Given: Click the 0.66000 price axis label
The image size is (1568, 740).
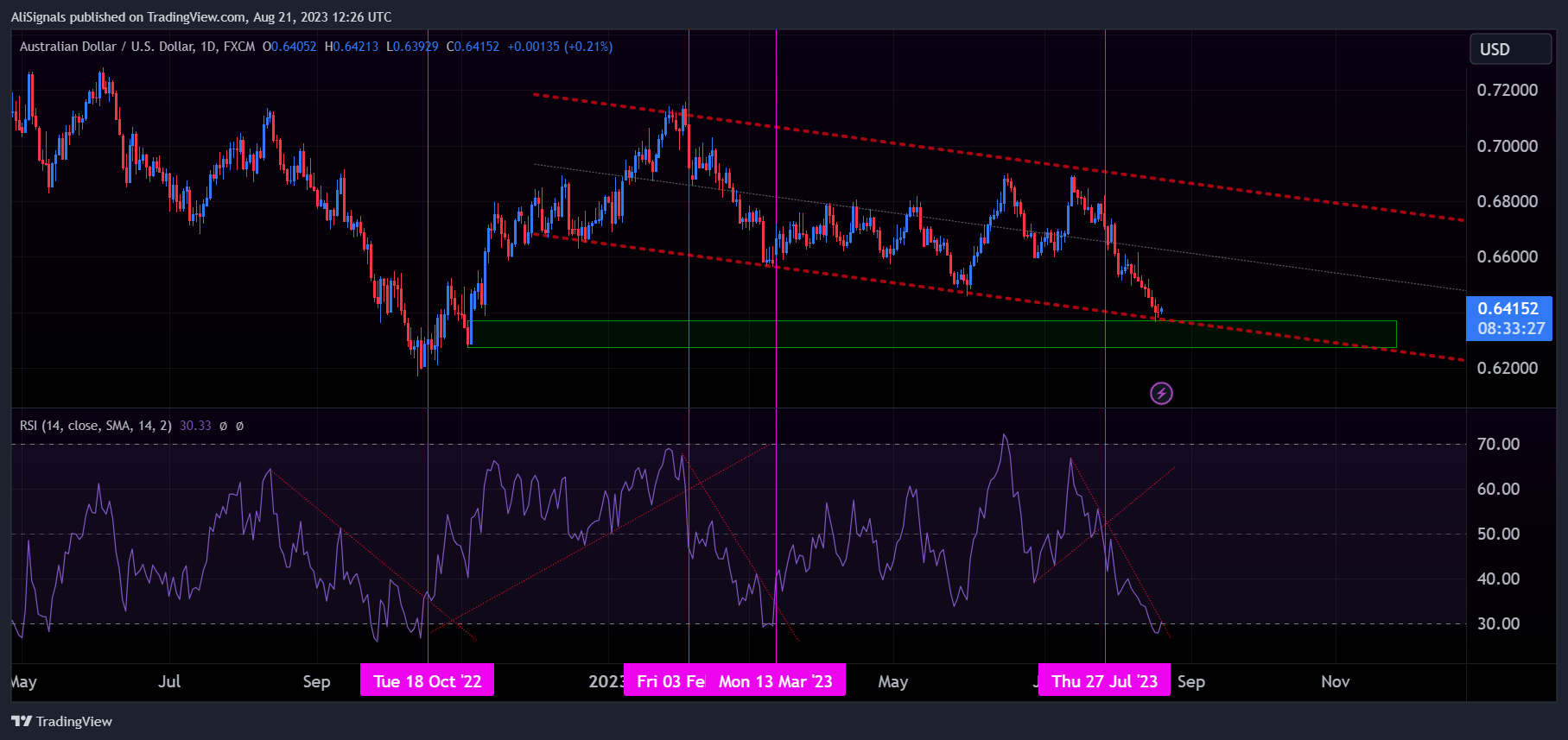Looking at the screenshot, I should click(1508, 256).
